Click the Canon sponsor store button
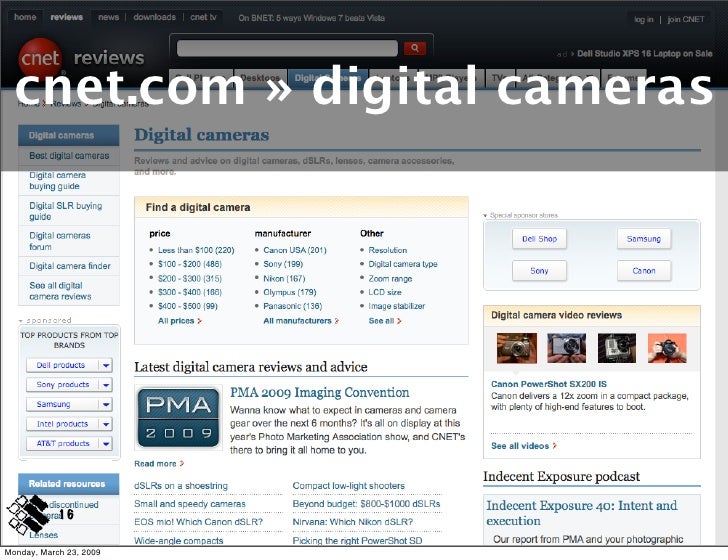Screen dimensions: 728x560 pyautogui.click(x=644, y=271)
